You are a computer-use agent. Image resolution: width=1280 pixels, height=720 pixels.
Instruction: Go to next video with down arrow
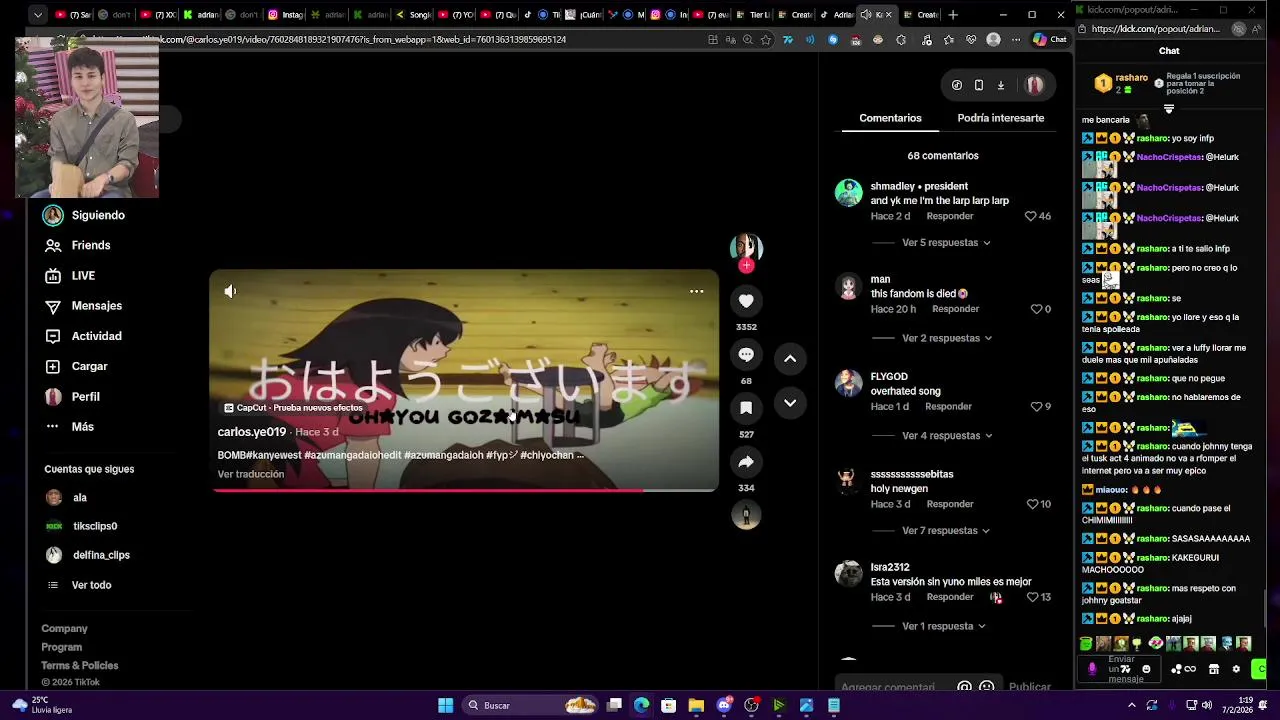(790, 403)
